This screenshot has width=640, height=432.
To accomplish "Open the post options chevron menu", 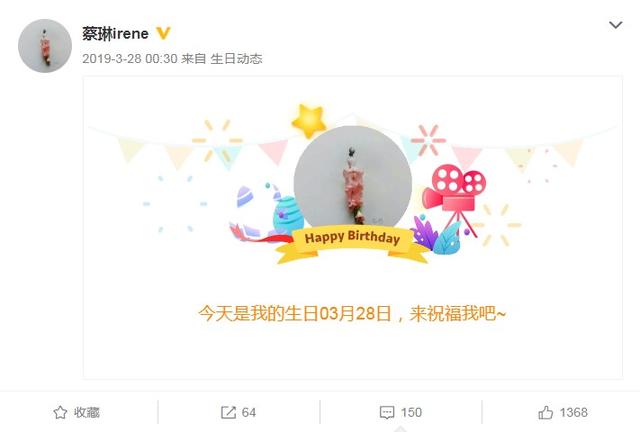I will 616,25.
